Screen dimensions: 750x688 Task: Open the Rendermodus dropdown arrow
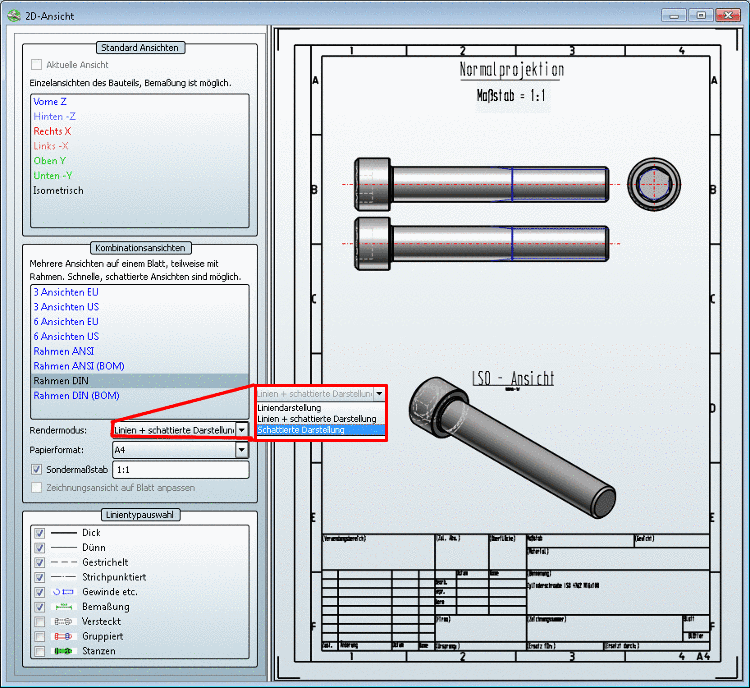tap(242, 430)
